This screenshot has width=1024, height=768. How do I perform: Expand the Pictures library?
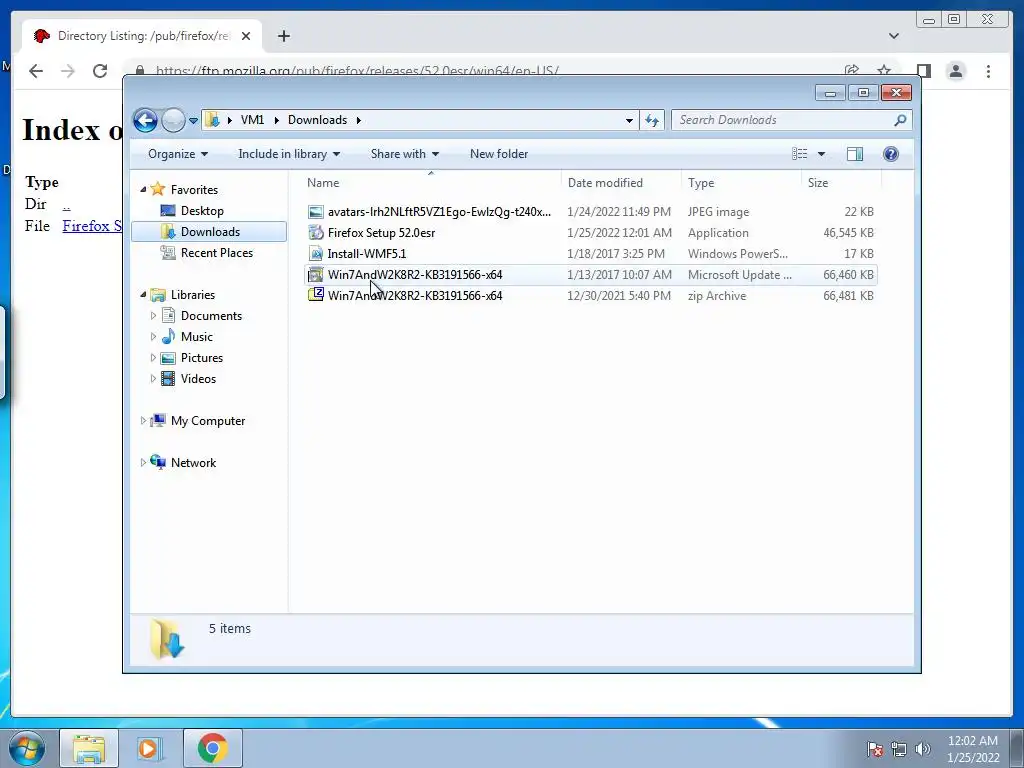153,358
